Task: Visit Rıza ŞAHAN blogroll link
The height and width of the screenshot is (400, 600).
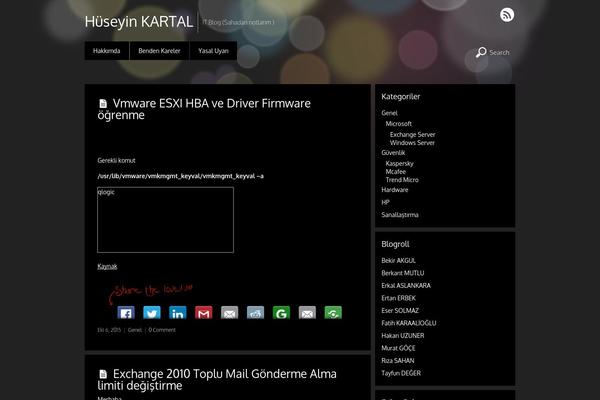Action: (398, 361)
